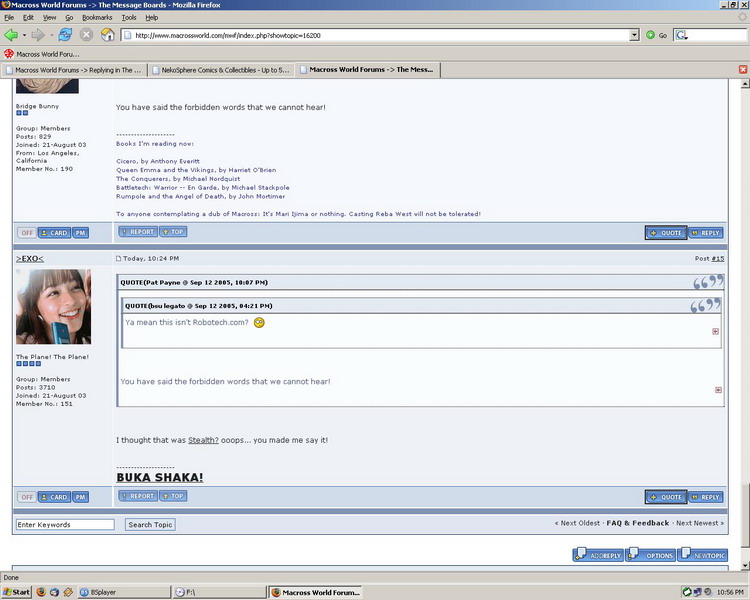
Task: Close the current tab with red X
Action: 743,70
